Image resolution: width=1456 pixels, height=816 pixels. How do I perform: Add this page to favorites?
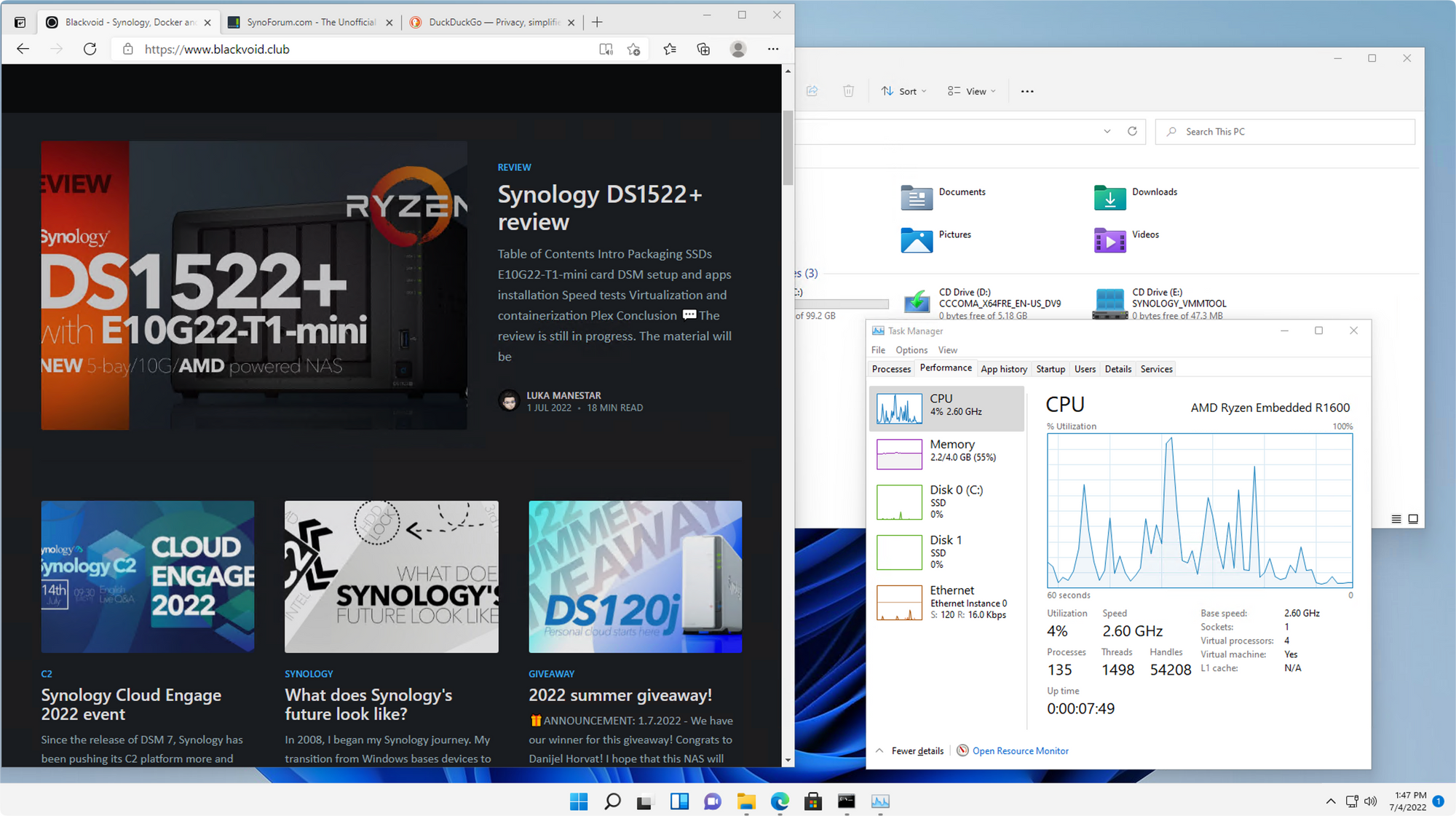pyautogui.click(x=633, y=49)
